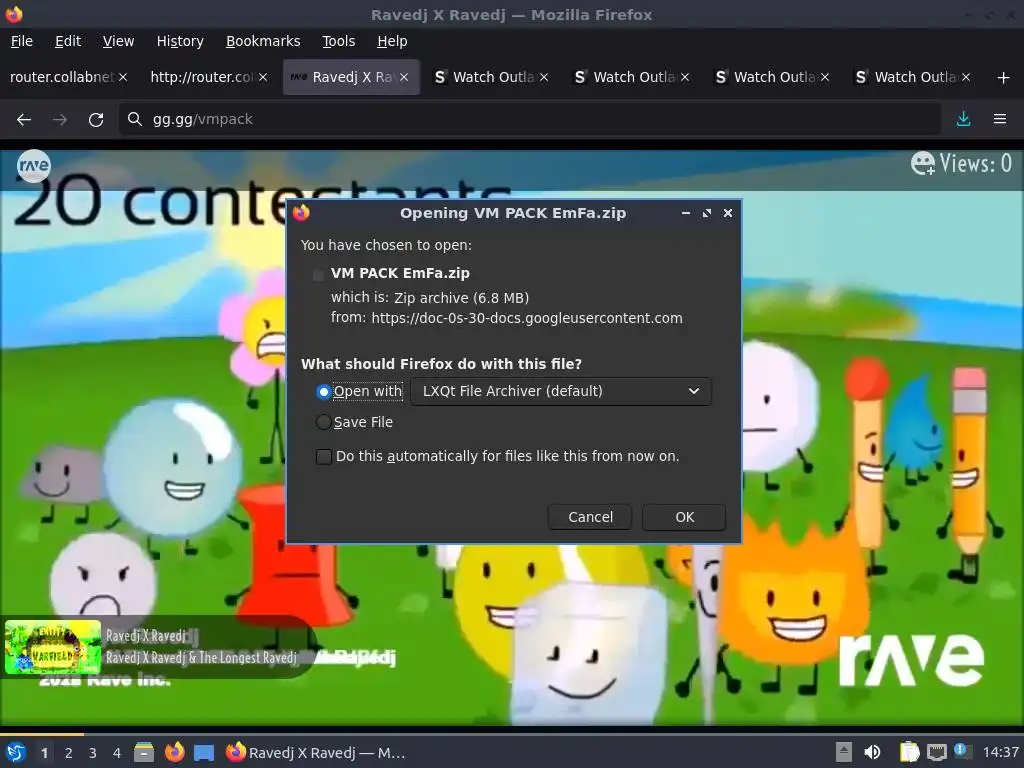Switch to workspace 2

click(x=69, y=753)
